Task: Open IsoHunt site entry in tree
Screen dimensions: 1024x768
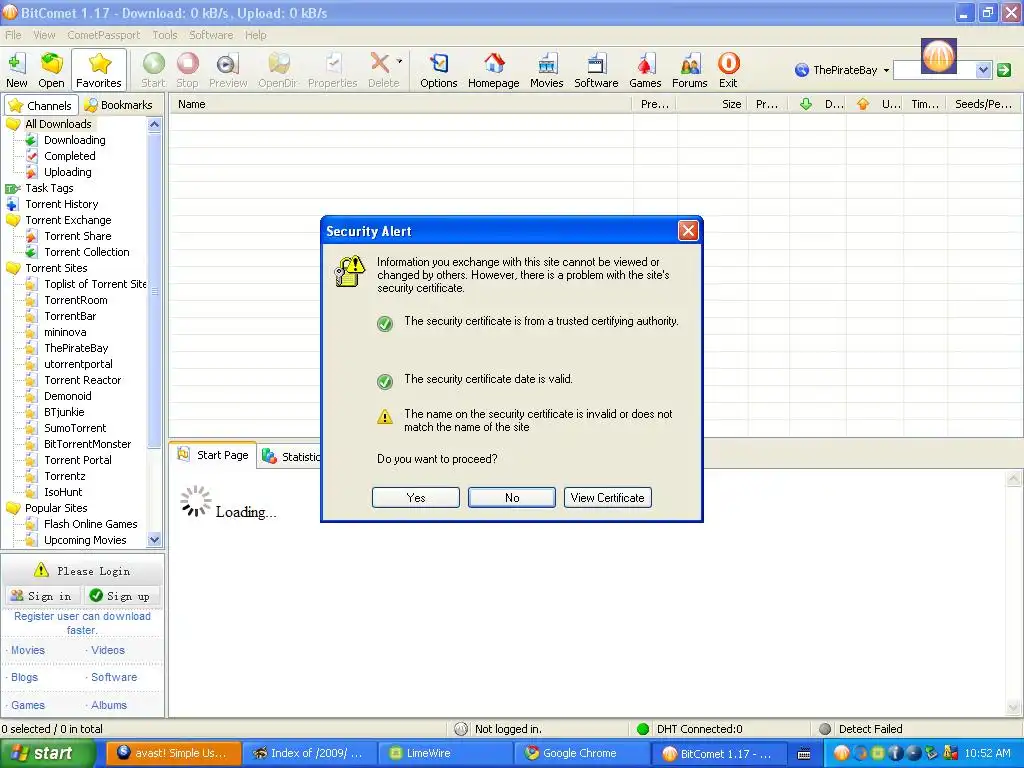Action: point(63,492)
